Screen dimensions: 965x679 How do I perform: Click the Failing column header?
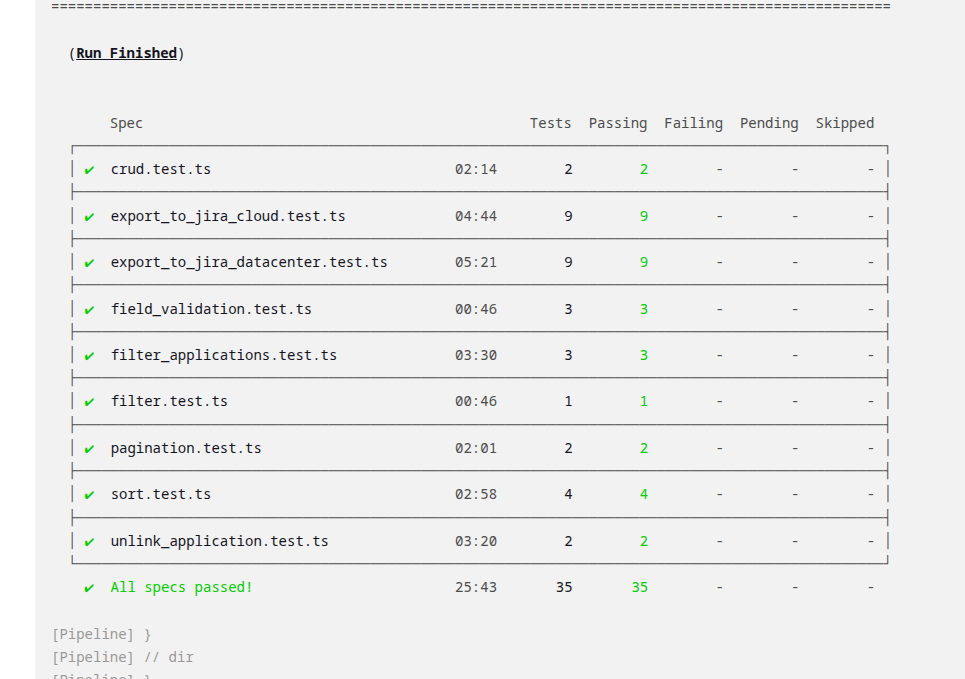[693, 123]
